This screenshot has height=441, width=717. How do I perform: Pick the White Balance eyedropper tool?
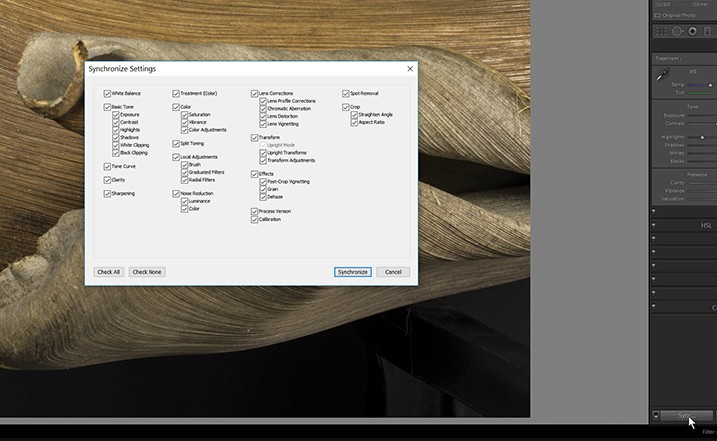coord(663,75)
